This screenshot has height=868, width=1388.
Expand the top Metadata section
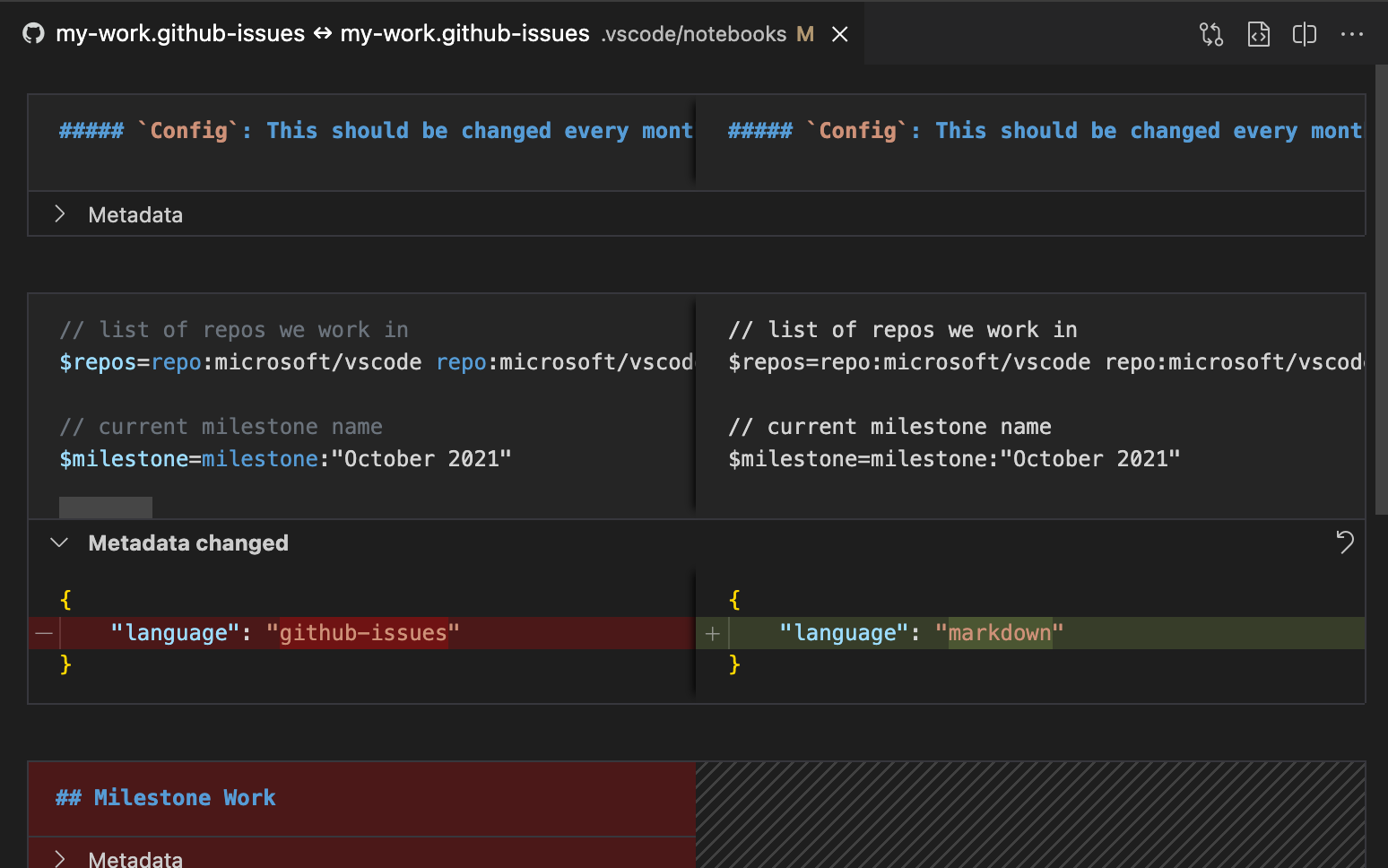59,213
